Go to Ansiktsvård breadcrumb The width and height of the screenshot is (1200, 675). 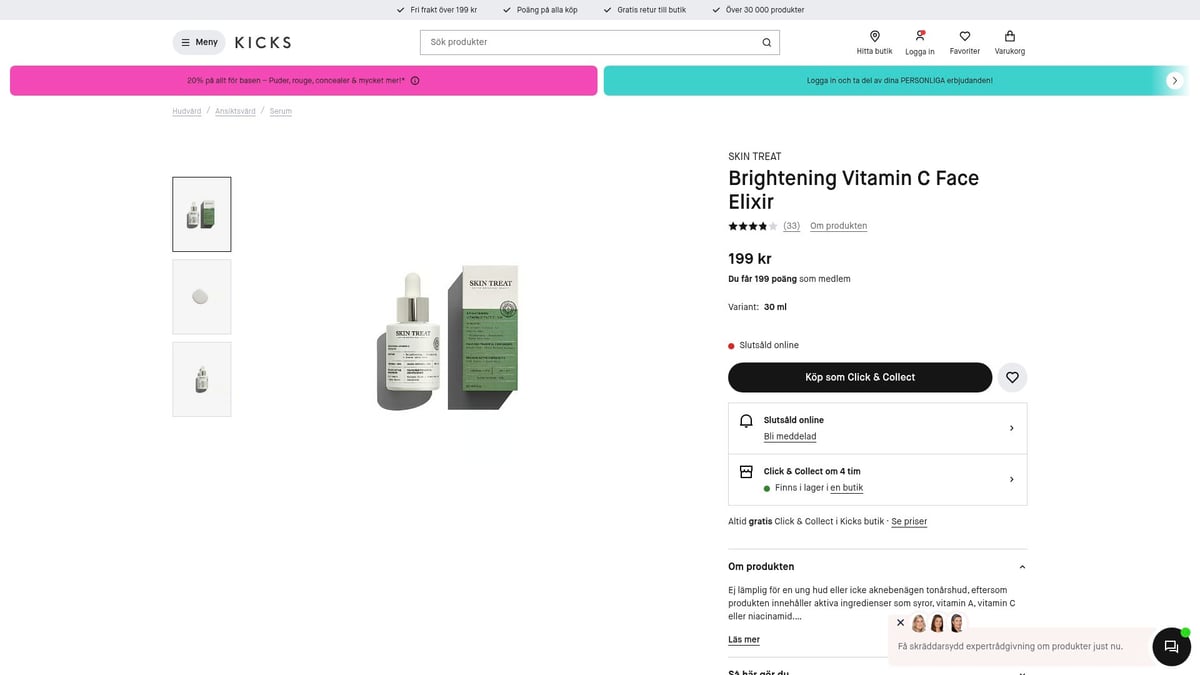click(235, 111)
